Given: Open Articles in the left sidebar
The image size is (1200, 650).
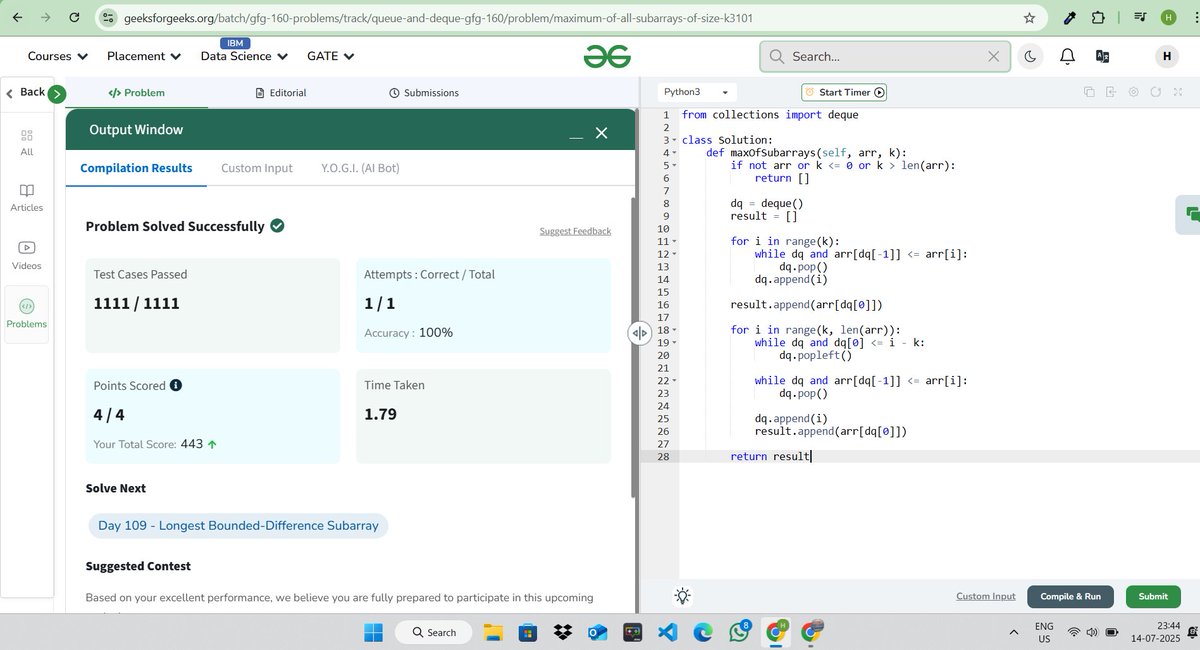Looking at the screenshot, I should [27, 198].
